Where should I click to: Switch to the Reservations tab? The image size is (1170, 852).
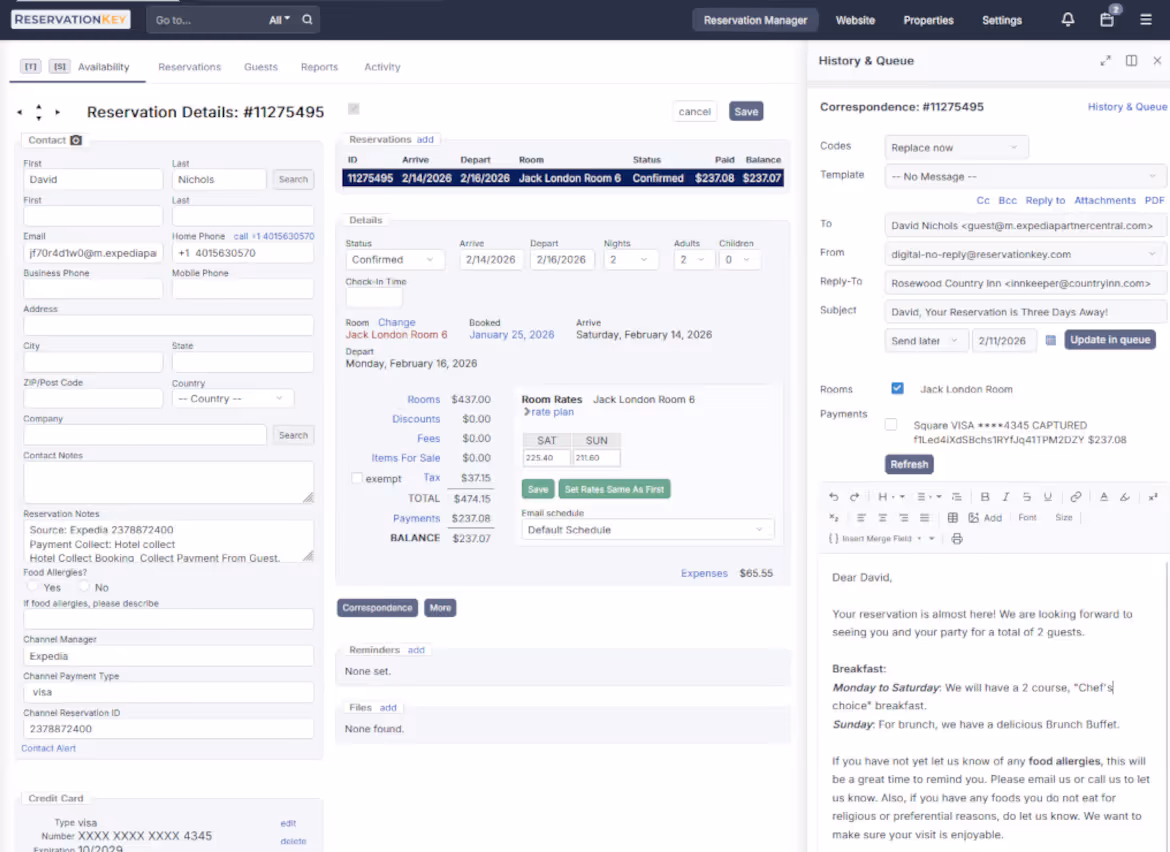click(189, 66)
